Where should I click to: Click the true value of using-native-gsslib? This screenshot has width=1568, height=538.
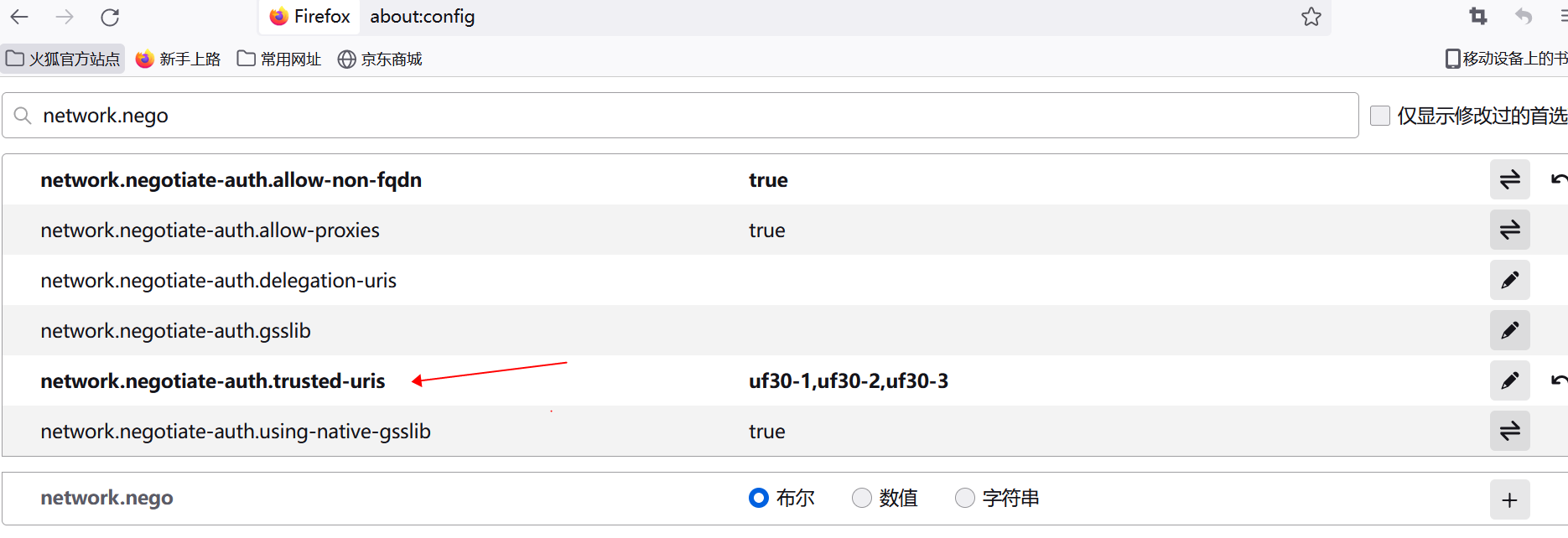point(766,432)
